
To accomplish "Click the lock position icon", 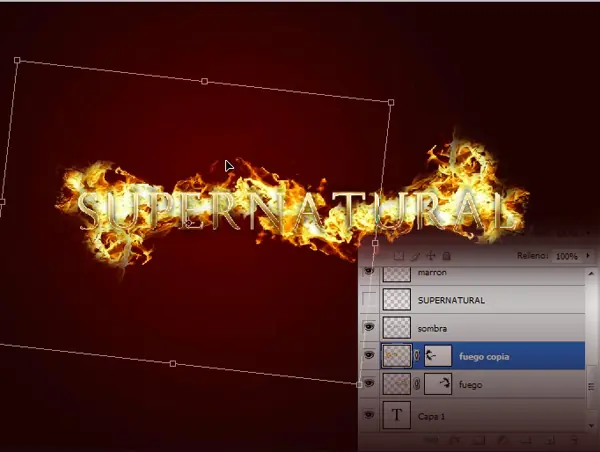I will [x=431, y=256].
